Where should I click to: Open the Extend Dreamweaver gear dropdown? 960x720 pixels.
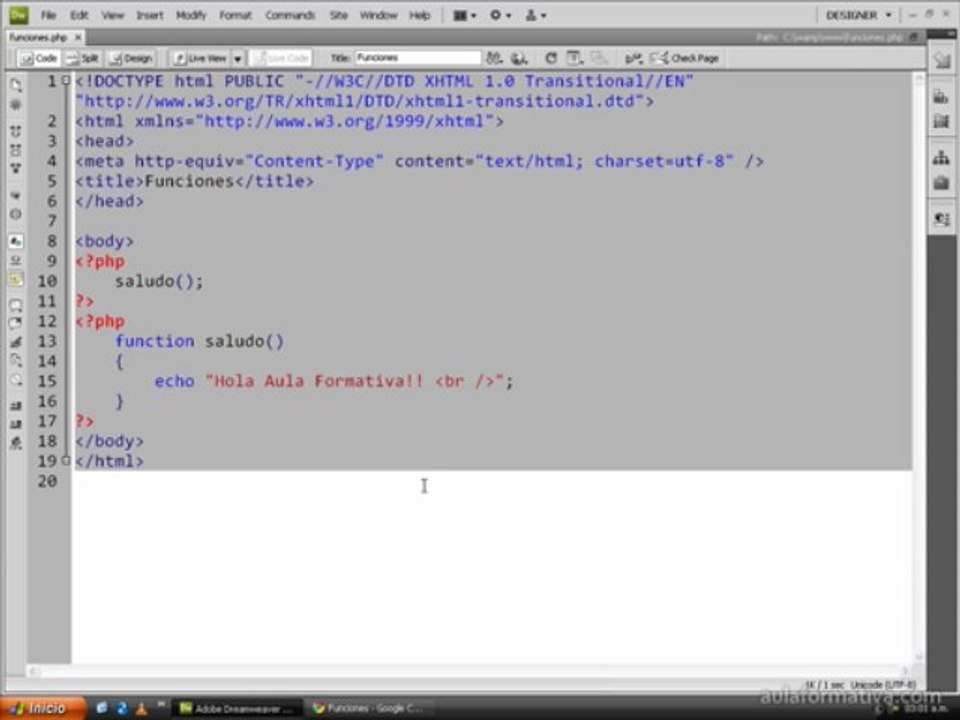coord(500,15)
